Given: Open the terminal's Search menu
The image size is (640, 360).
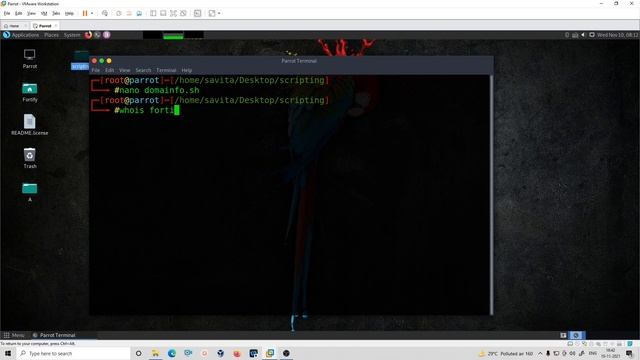Looking at the screenshot, I should (143, 70).
